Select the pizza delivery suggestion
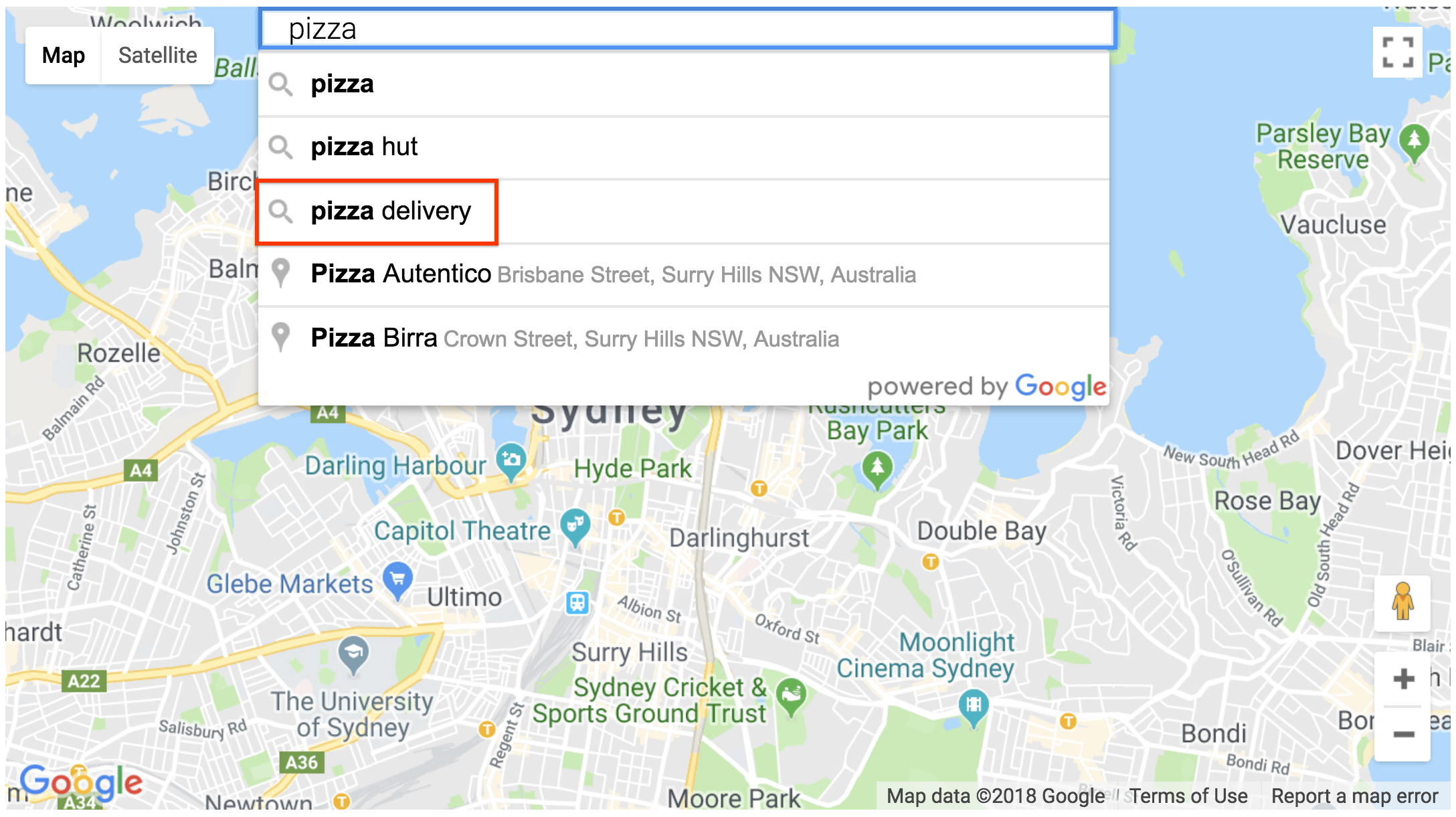The image size is (1456, 817). (x=391, y=210)
